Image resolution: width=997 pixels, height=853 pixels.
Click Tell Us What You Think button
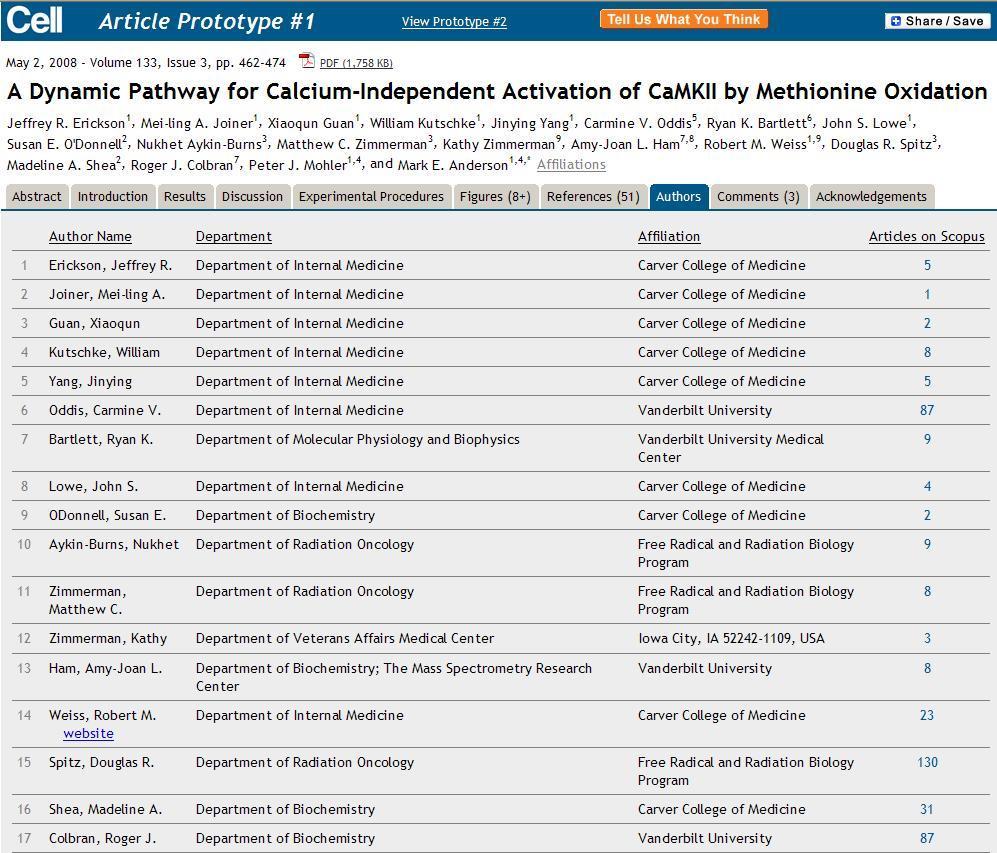point(684,19)
